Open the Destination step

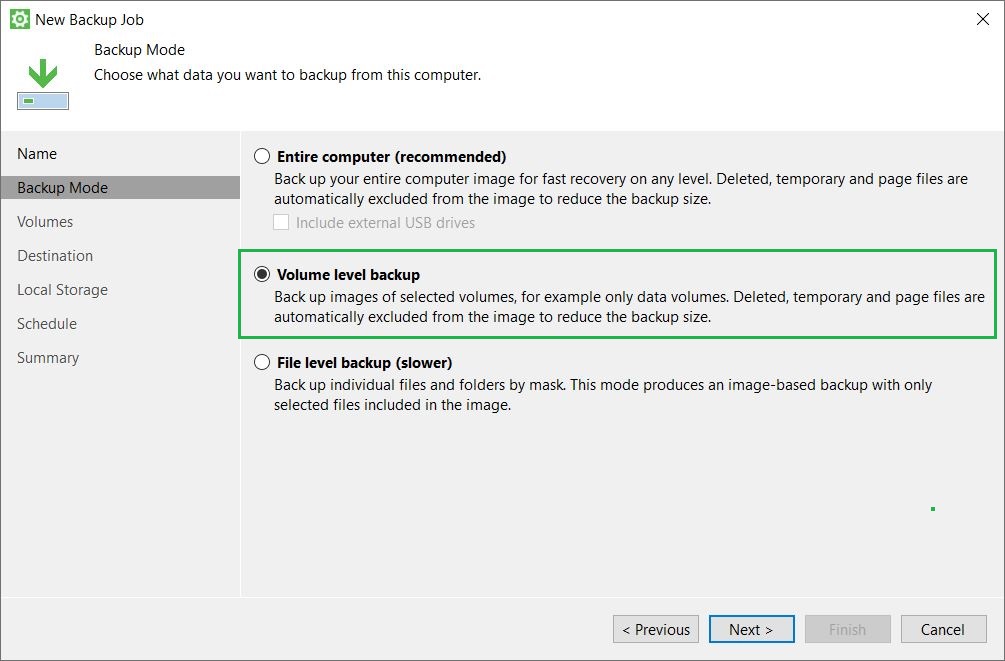tap(55, 255)
